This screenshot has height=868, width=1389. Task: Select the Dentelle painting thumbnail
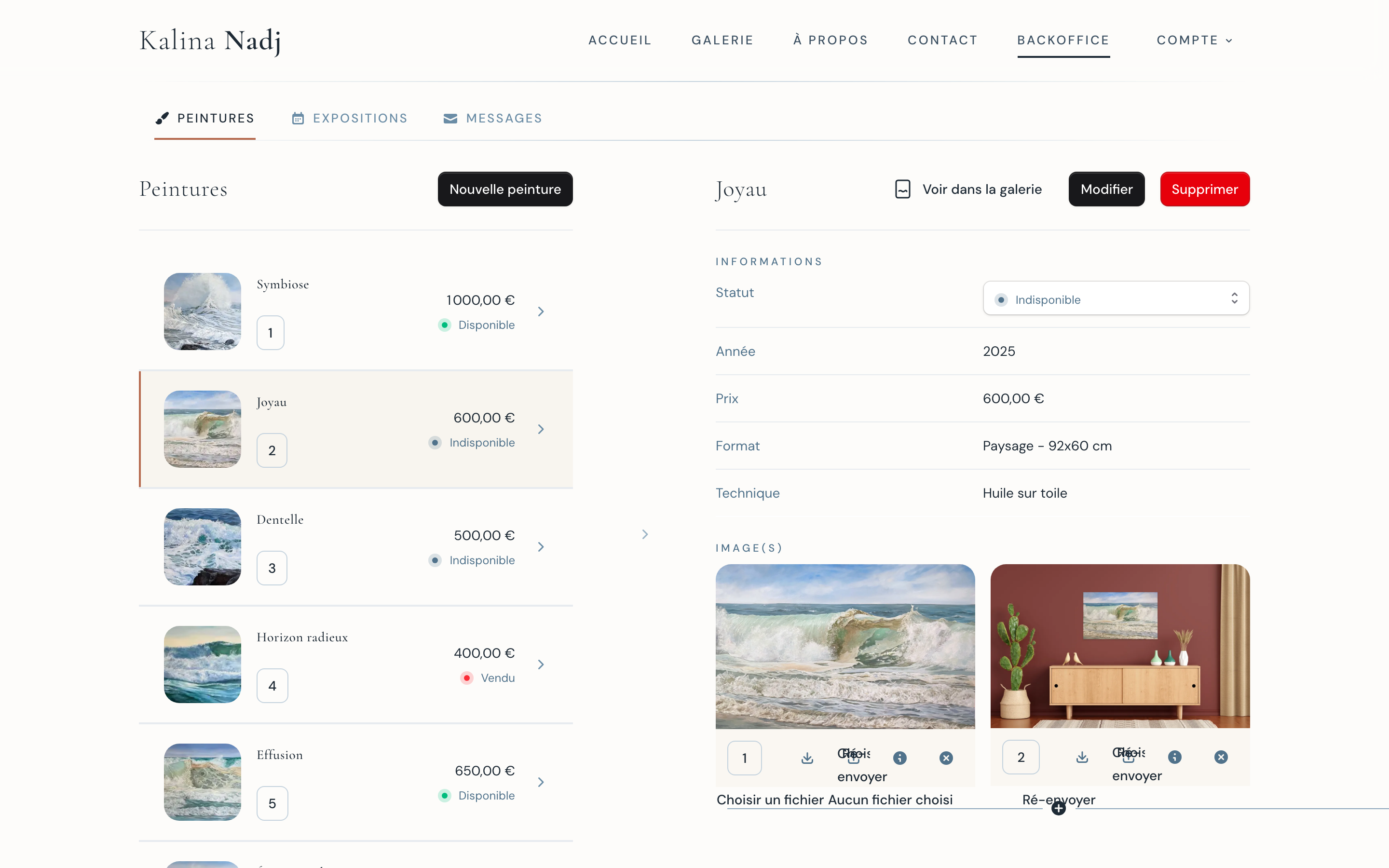click(202, 546)
